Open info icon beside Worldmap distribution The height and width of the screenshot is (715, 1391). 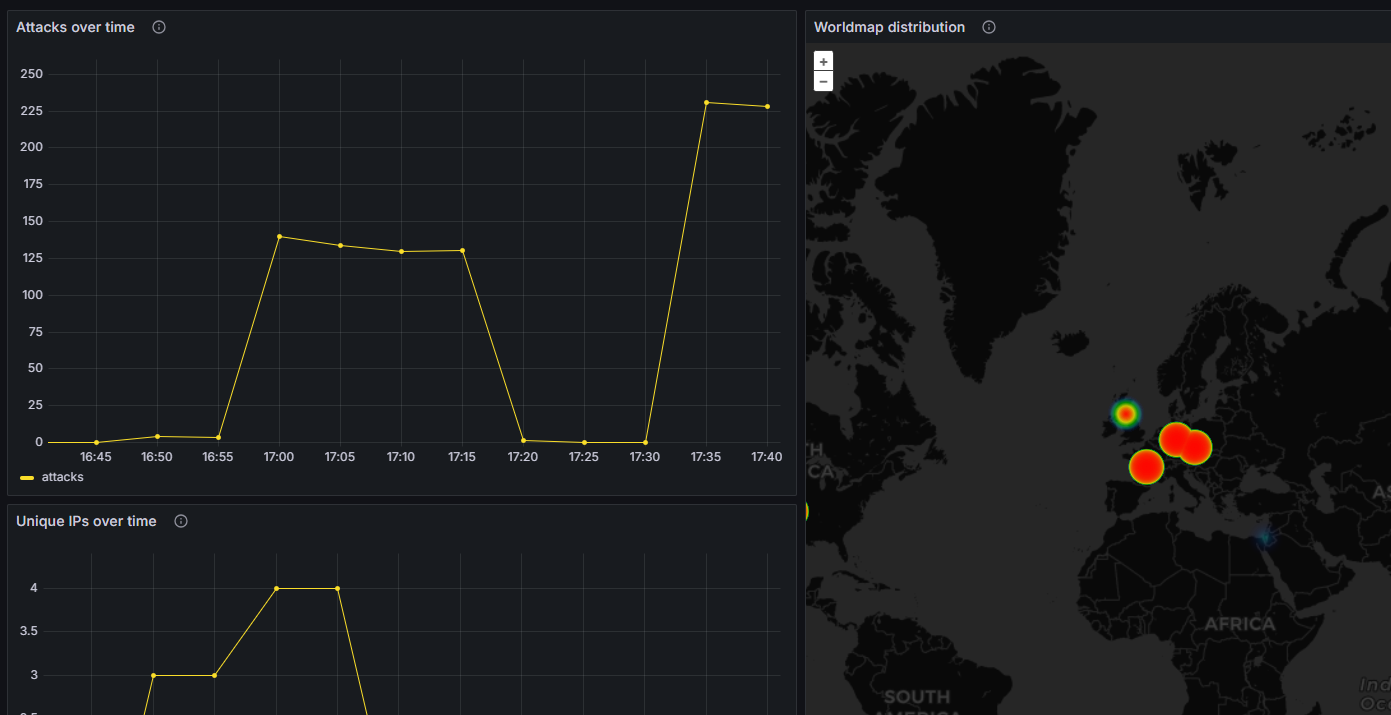(989, 27)
